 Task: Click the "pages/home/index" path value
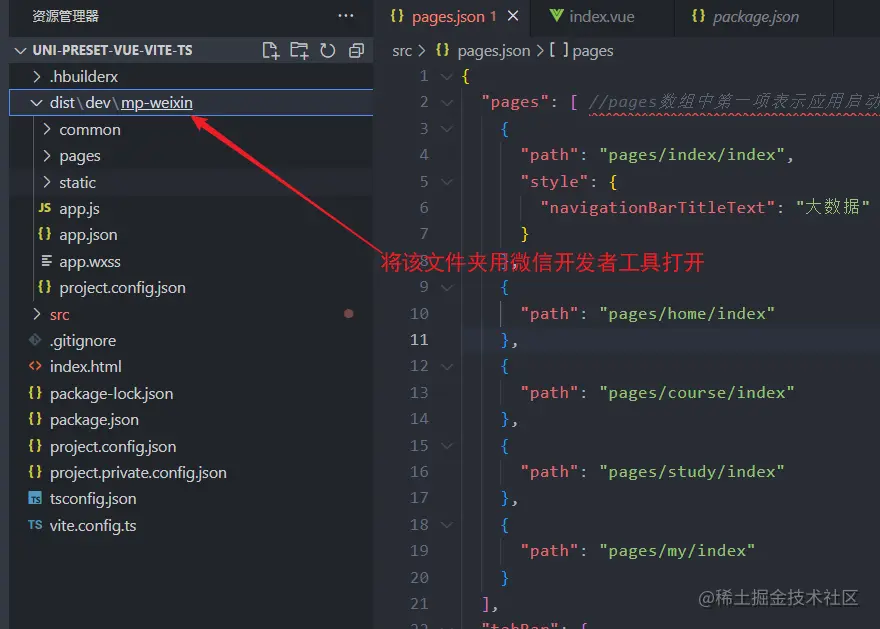[x=687, y=314]
